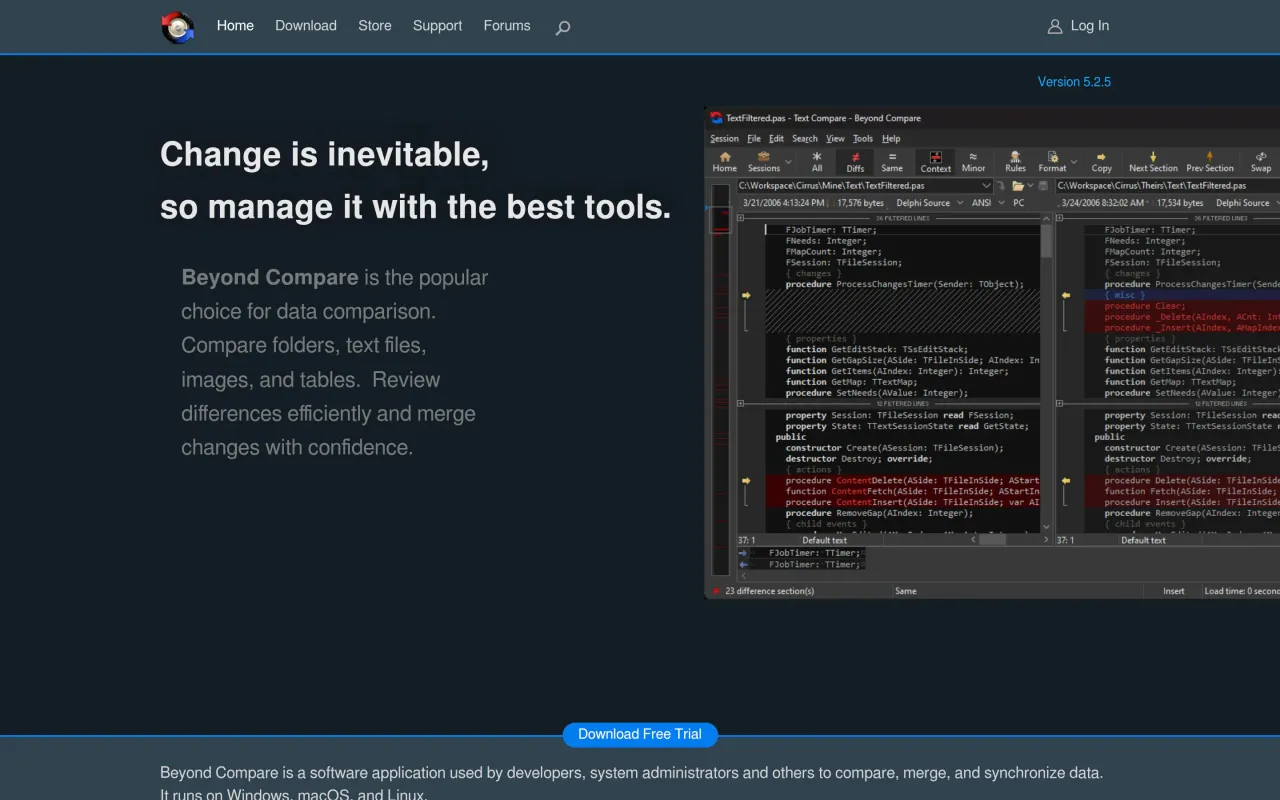Click yellow copy arrow beside ProcessChangesTimer in left pane

point(746,296)
